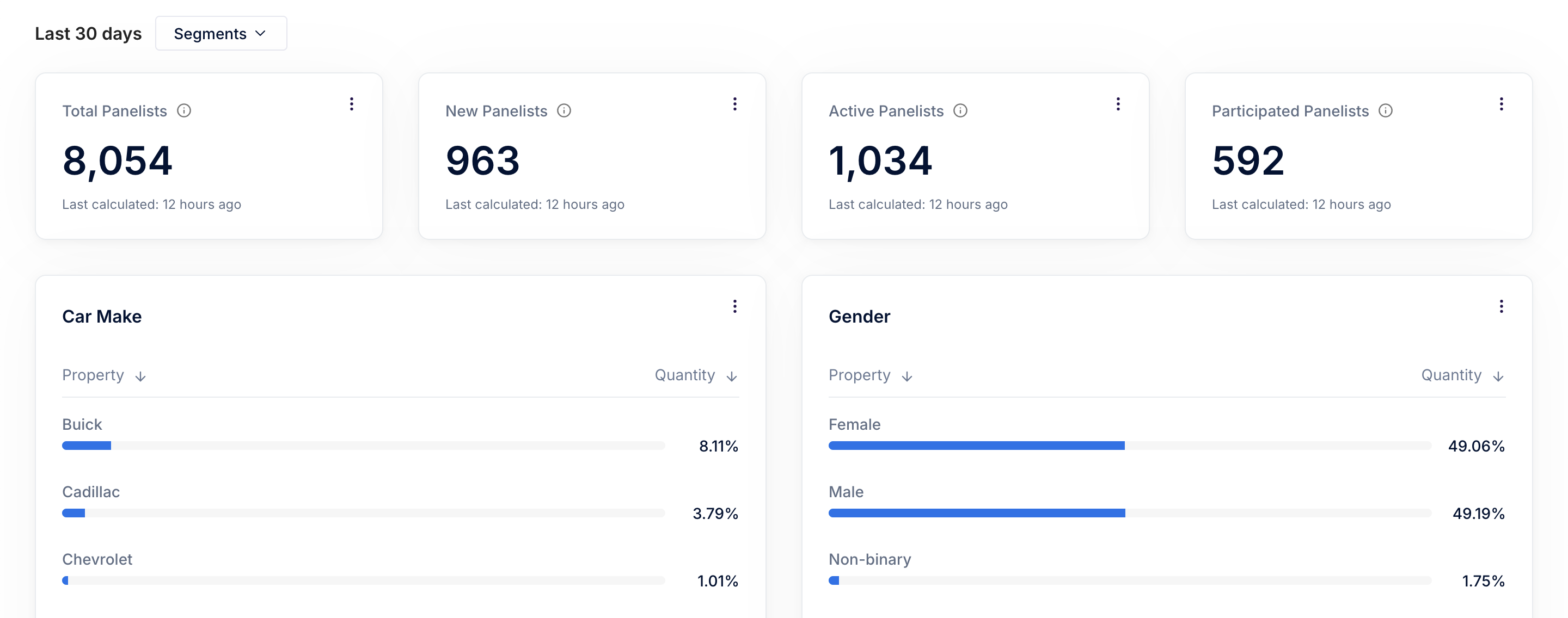Viewport: 1568px width, 618px height.
Task: Click the 8.11% Buick value
Action: pyautogui.click(x=718, y=447)
